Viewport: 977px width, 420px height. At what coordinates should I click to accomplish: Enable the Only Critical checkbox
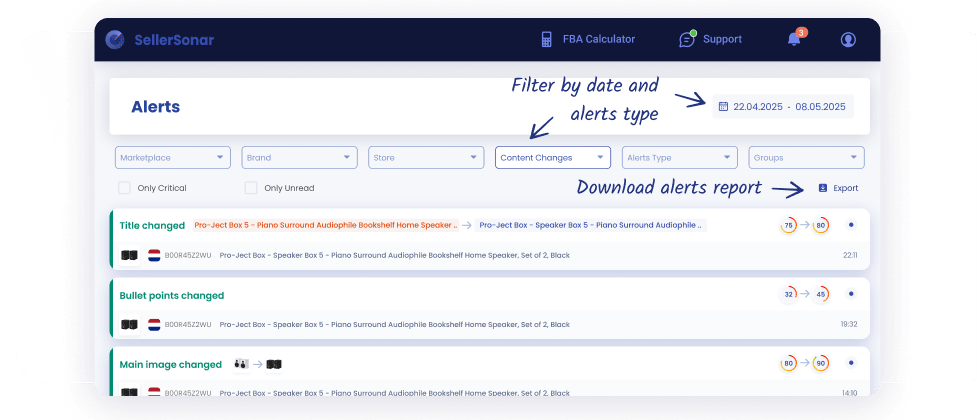(124, 188)
